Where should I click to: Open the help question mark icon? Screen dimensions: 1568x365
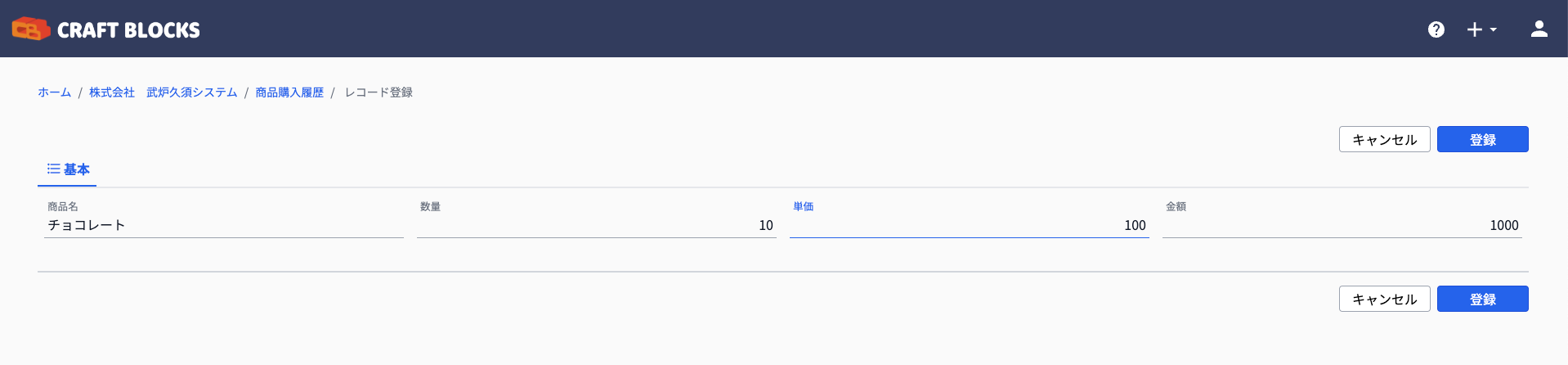pyautogui.click(x=1436, y=29)
